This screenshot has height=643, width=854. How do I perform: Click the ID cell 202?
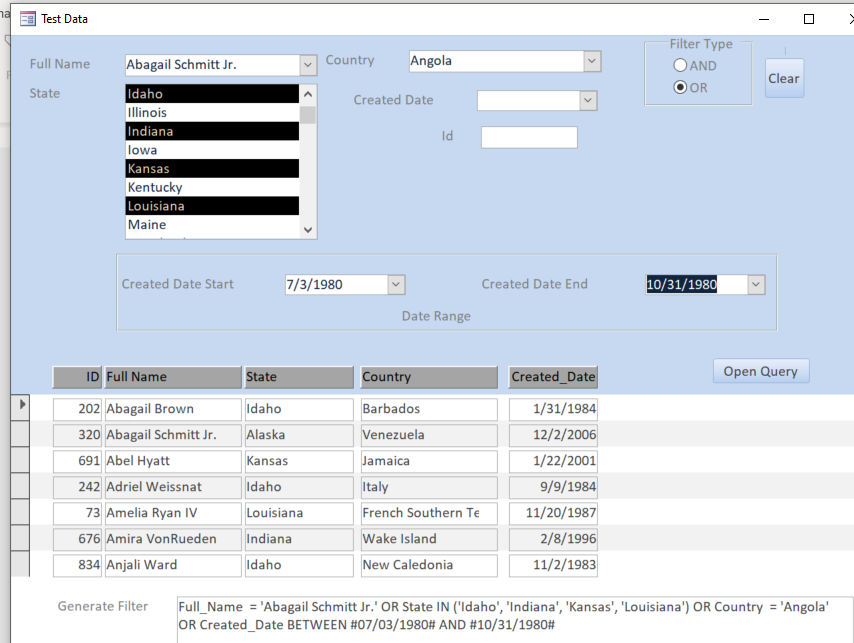(x=77, y=409)
